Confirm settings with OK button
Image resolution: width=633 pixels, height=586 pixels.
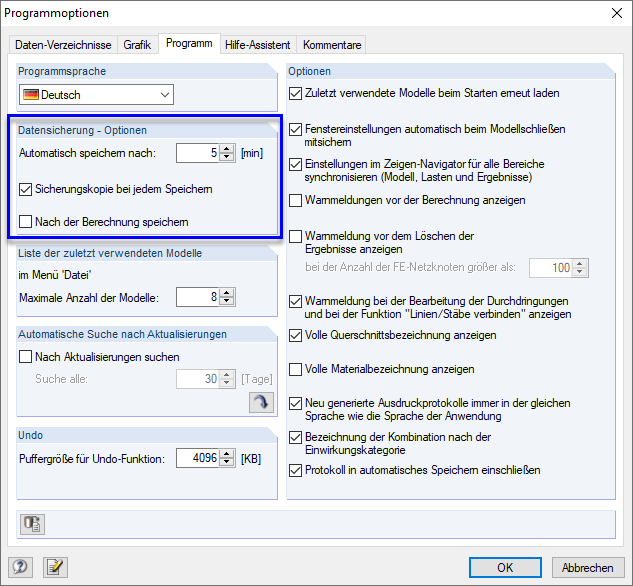tap(505, 567)
